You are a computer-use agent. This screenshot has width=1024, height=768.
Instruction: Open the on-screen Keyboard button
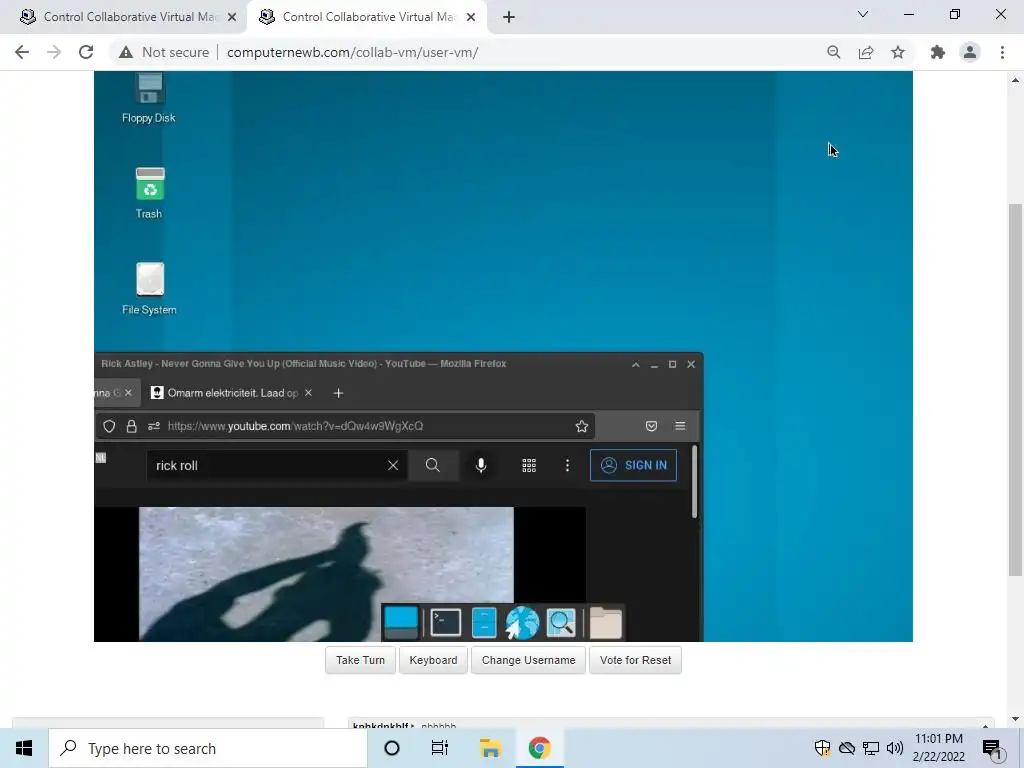[433, 660]
